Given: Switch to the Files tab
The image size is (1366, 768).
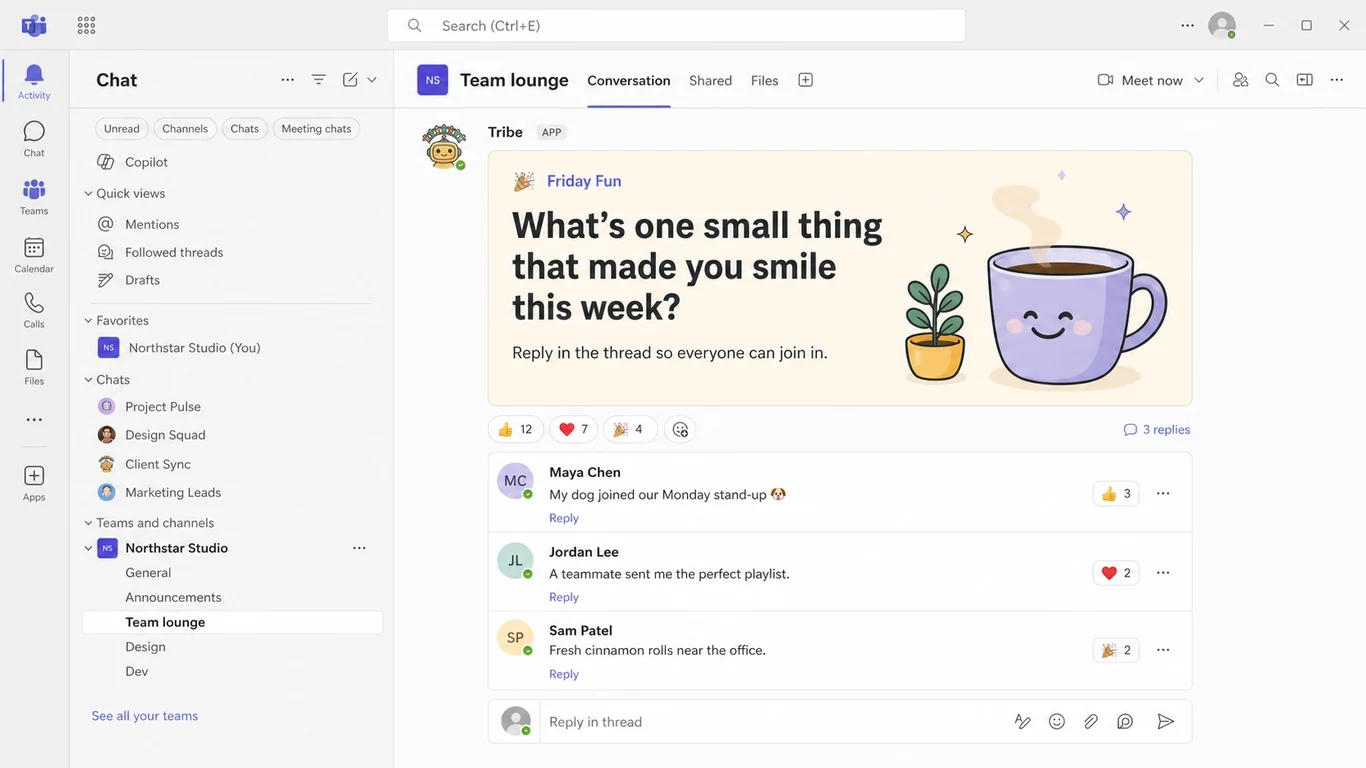Looking at the screenshot, I should [765, 81].
